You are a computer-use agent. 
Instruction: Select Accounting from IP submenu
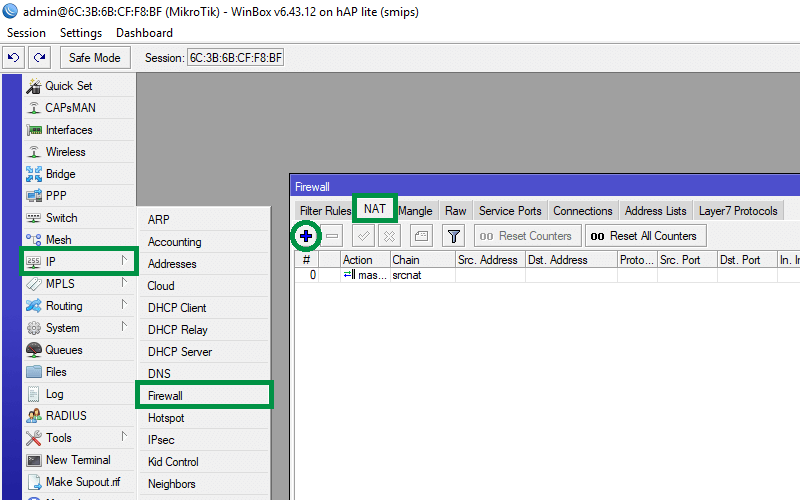204,241
